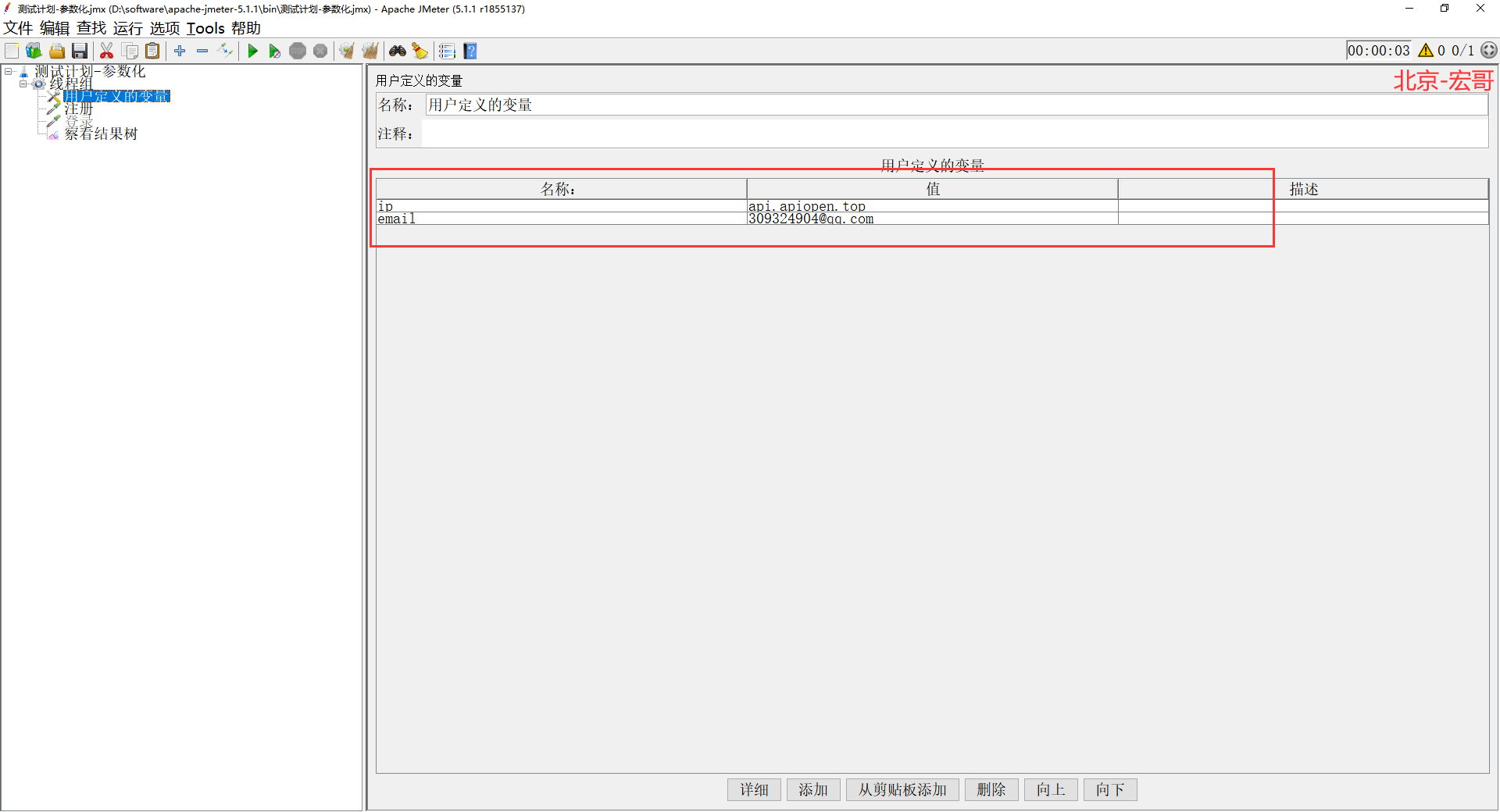Viewport: 1500px width, 812px height.
Task: Click the description cell of the ip row
Action: 1303,206
